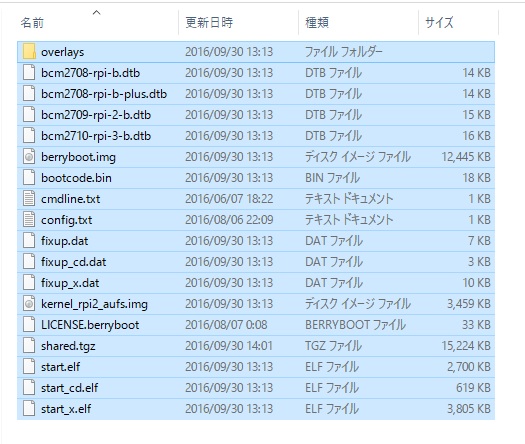
Task: Select file name bcm2708-rpi-b-plus.dtb
Action: [x=104, y=94]
